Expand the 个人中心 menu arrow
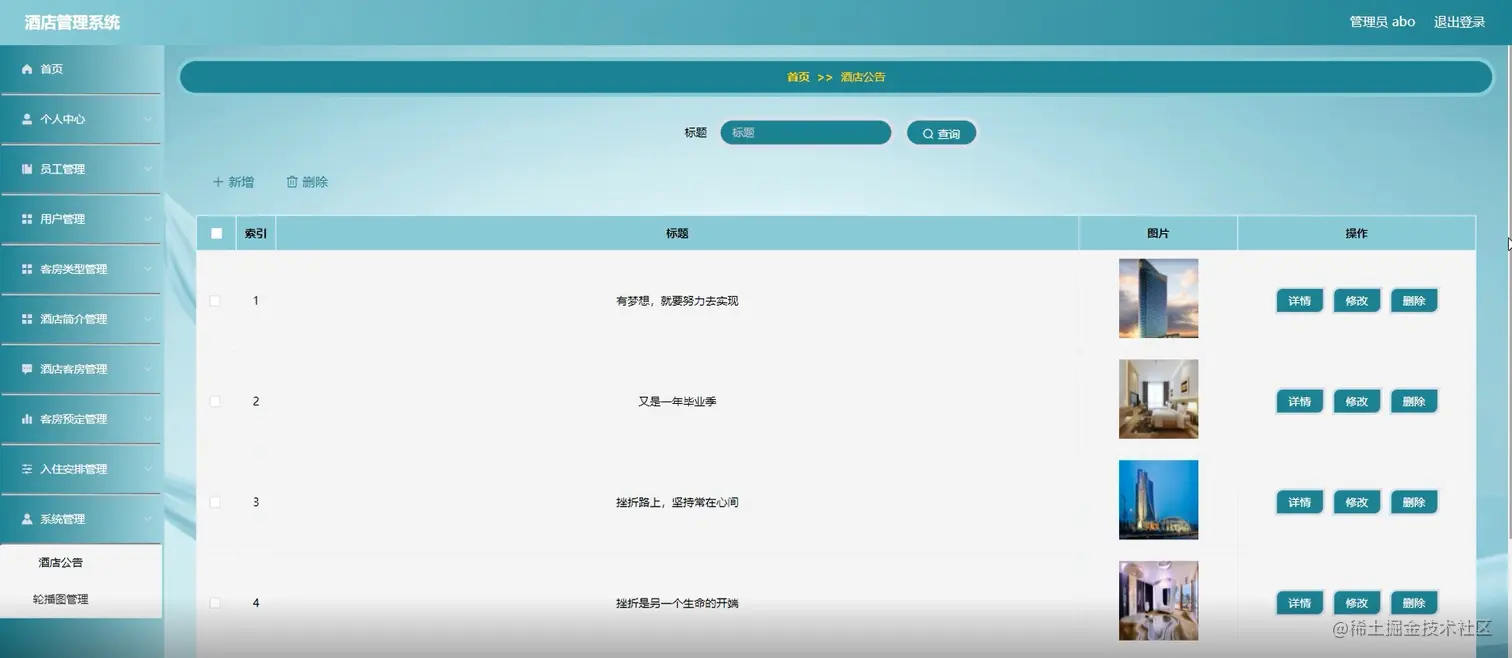Screen dimensions: 1512x658 tap(148, 119)
